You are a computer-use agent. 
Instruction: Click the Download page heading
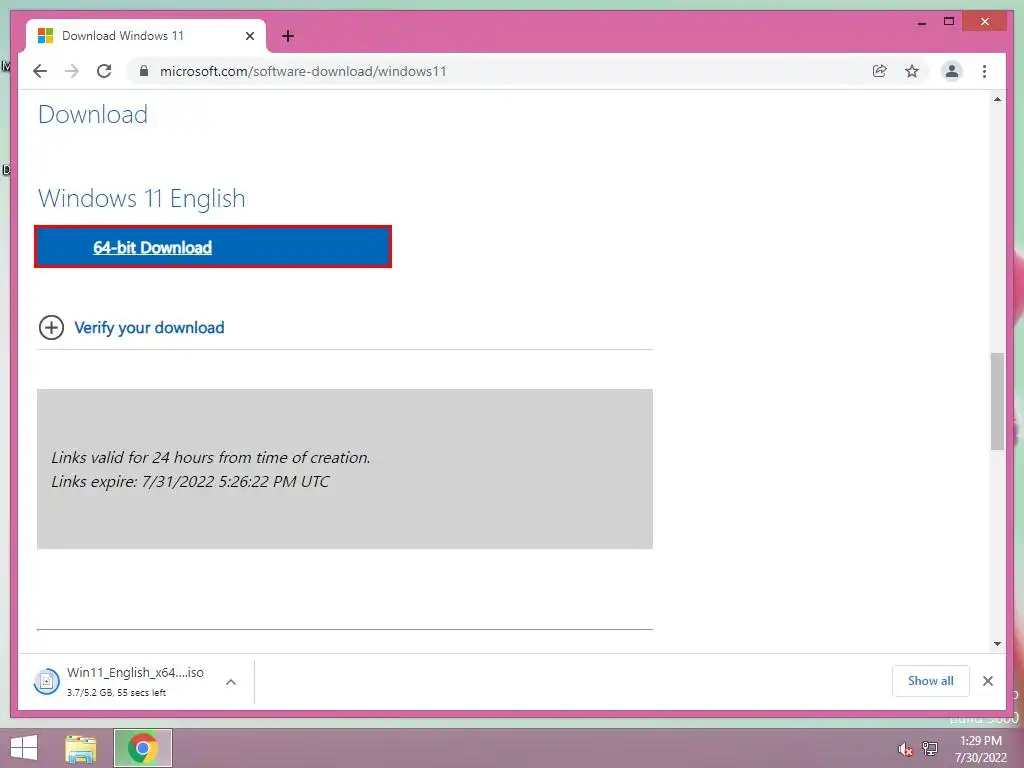93,114
